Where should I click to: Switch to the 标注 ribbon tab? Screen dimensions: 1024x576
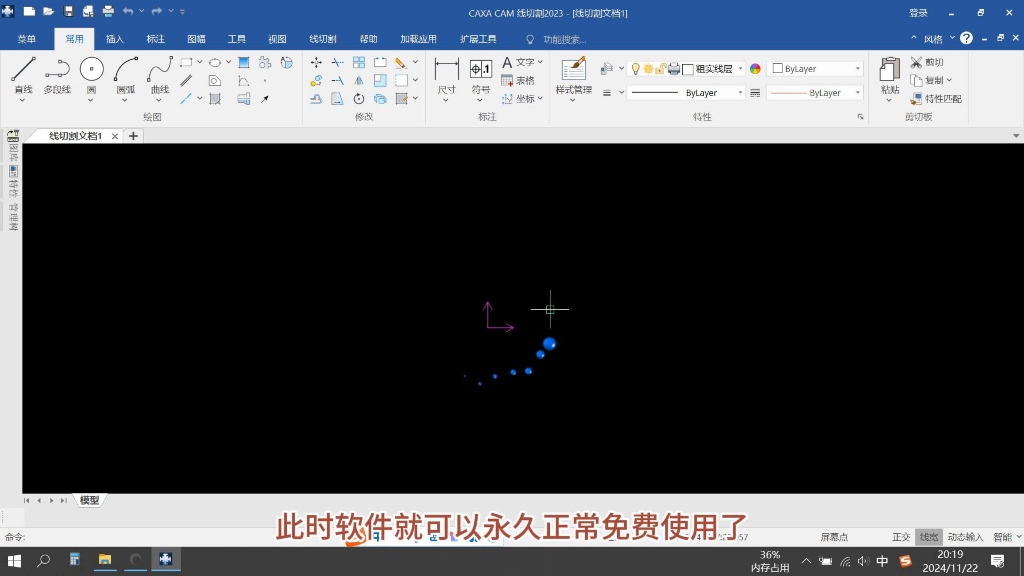155,39
